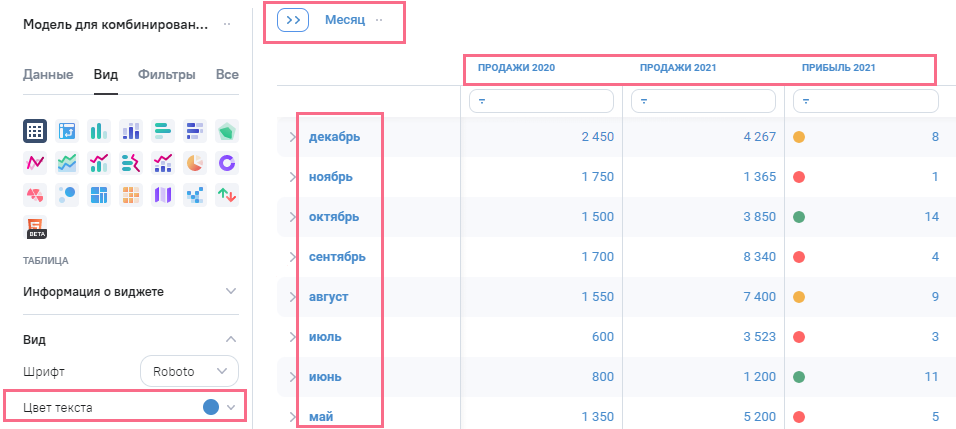The height and width of the screenshot is (429, 956).
Task: Pick the HTML5 beta widget icon
Action: click(35, 227)
